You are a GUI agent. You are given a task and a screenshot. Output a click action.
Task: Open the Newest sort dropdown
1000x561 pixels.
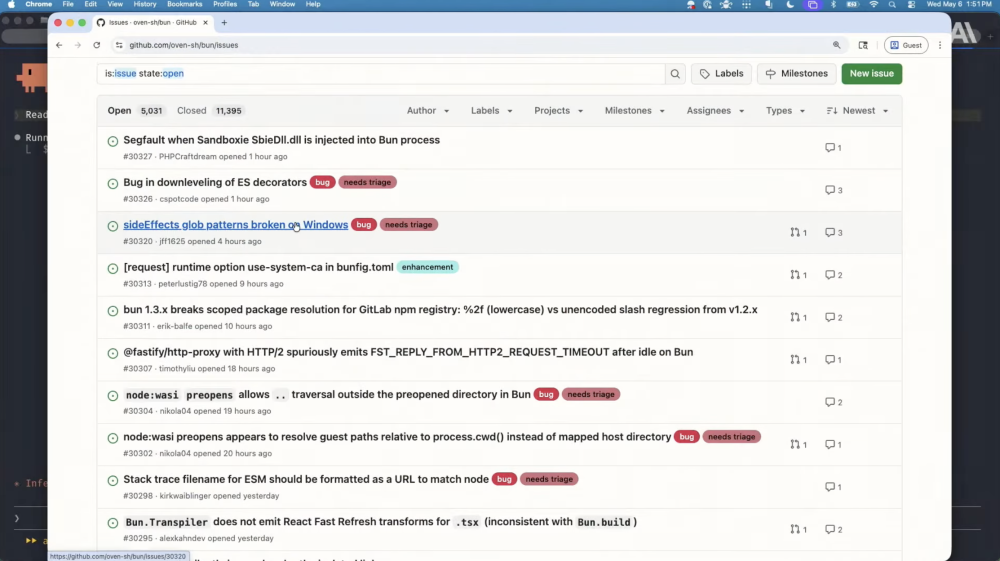[857, 111]
